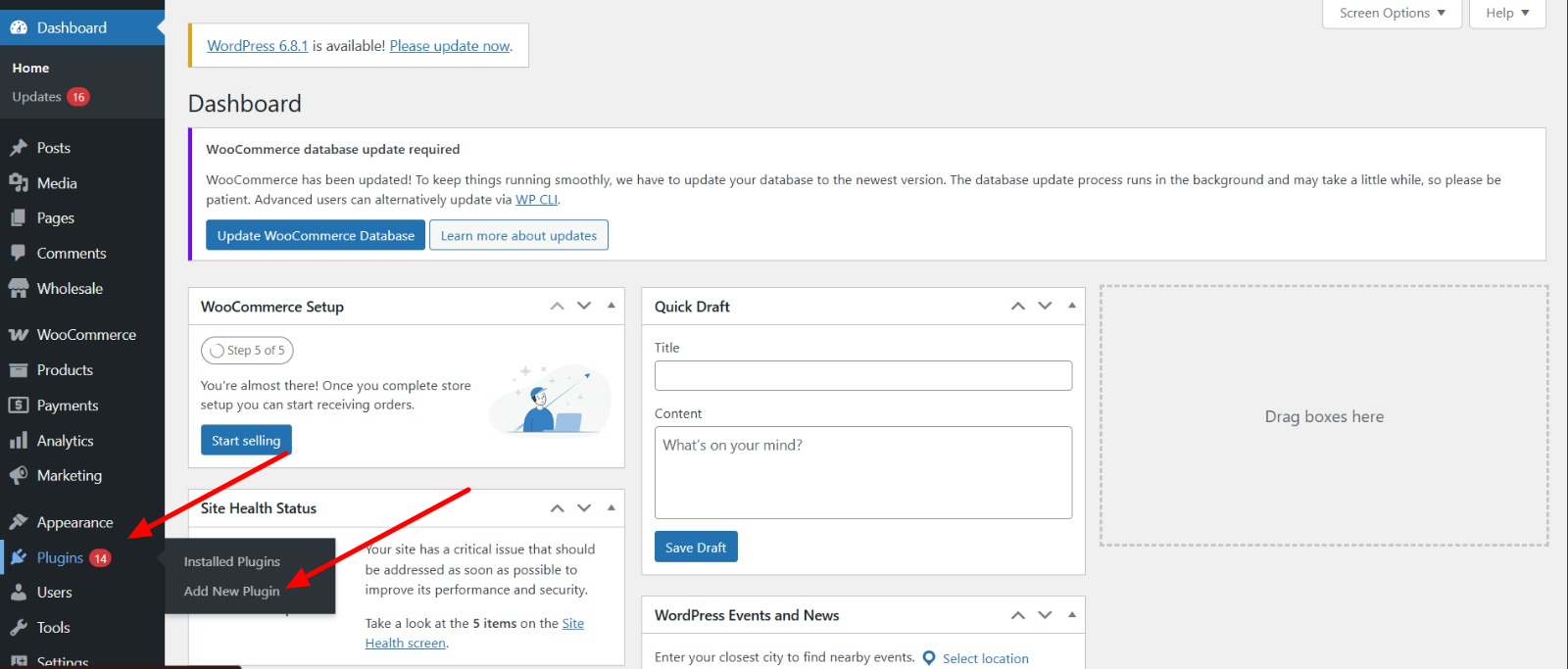Viewport: 1568px width, 669px height.
Task: Click the Analytics bar chart icon
Action: click(x=19, y=441)
